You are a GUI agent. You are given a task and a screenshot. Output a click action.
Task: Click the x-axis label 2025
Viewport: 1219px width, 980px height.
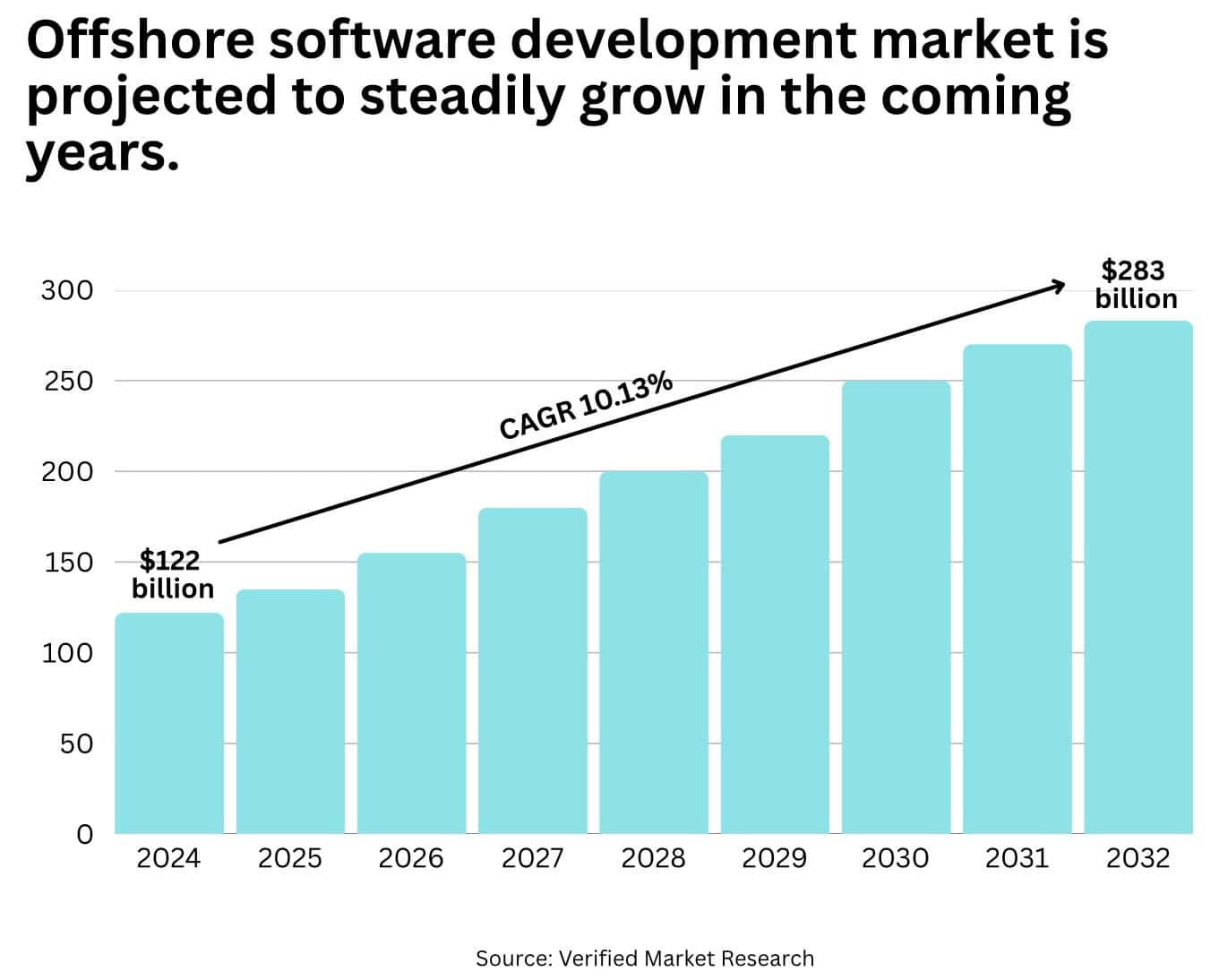[x=289, y=858]
